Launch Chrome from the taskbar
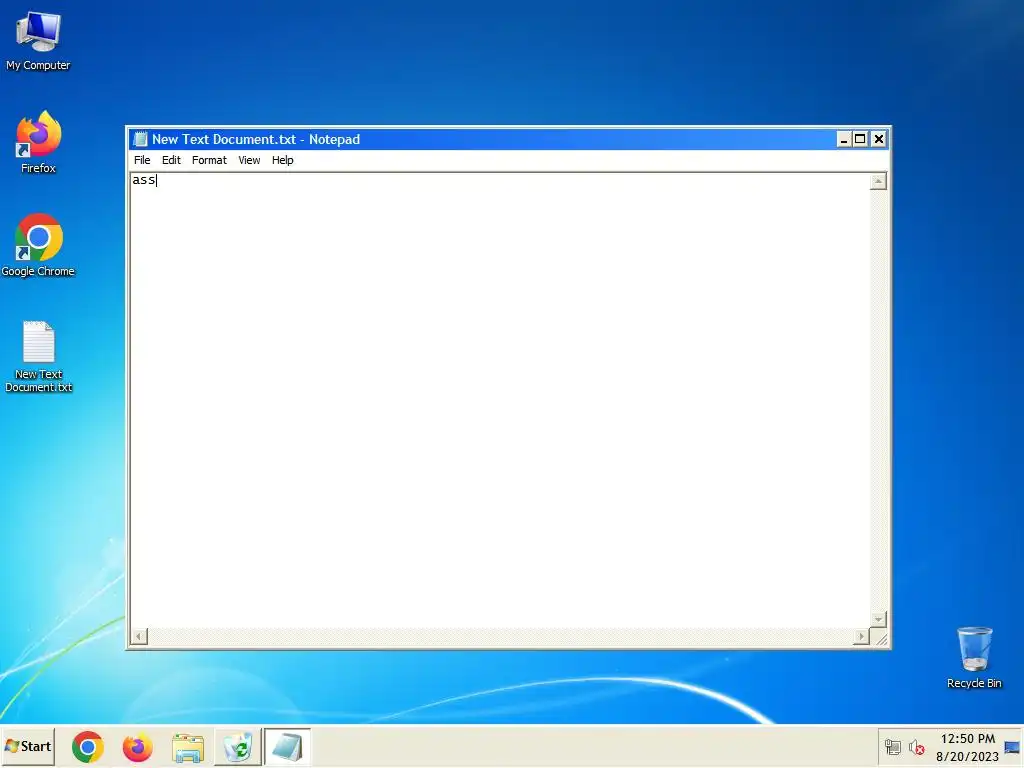Screen dimensions: 1024x768 tap(88, 747)
